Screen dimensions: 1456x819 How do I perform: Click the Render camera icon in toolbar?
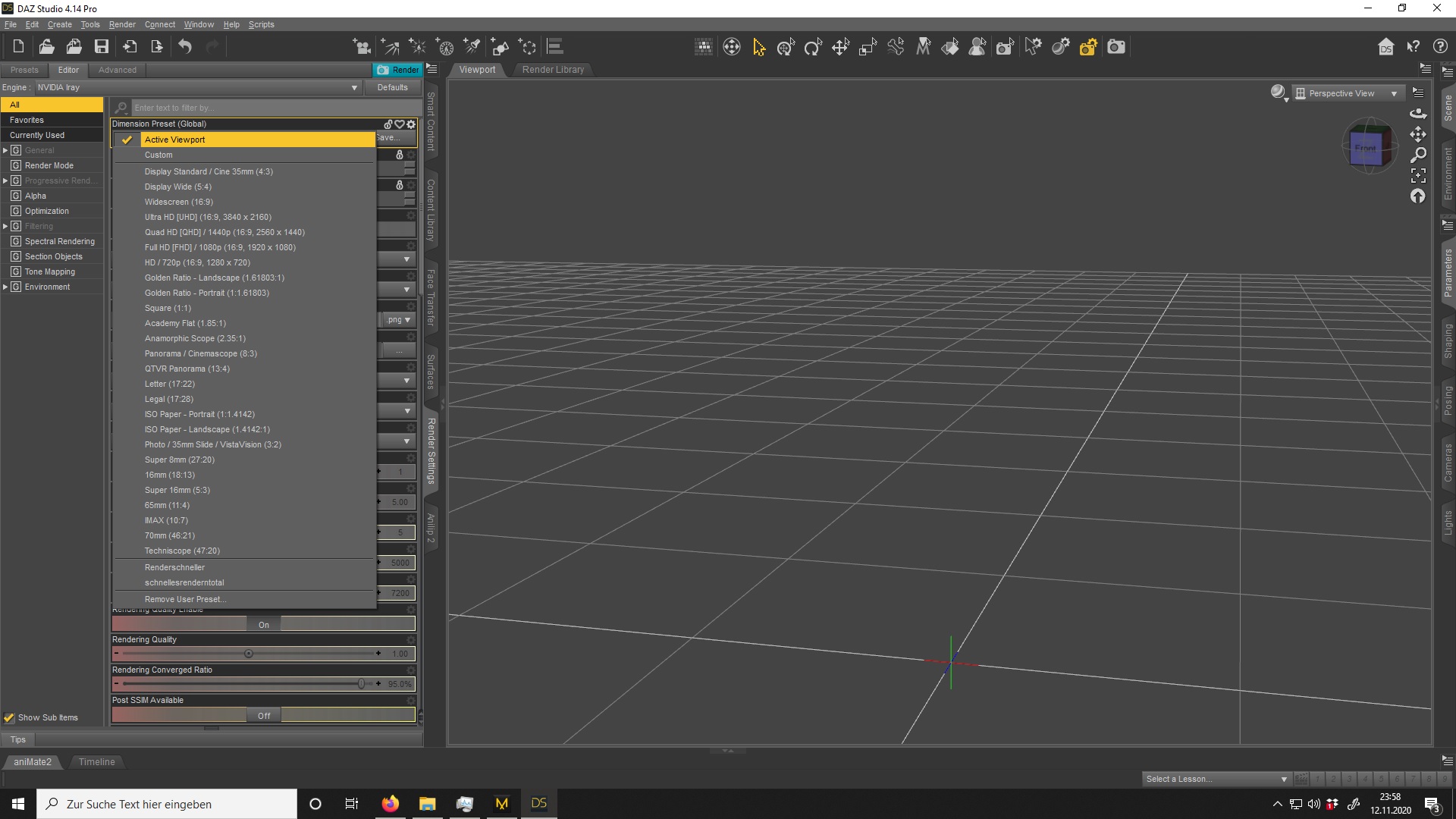coord(1116,47)
